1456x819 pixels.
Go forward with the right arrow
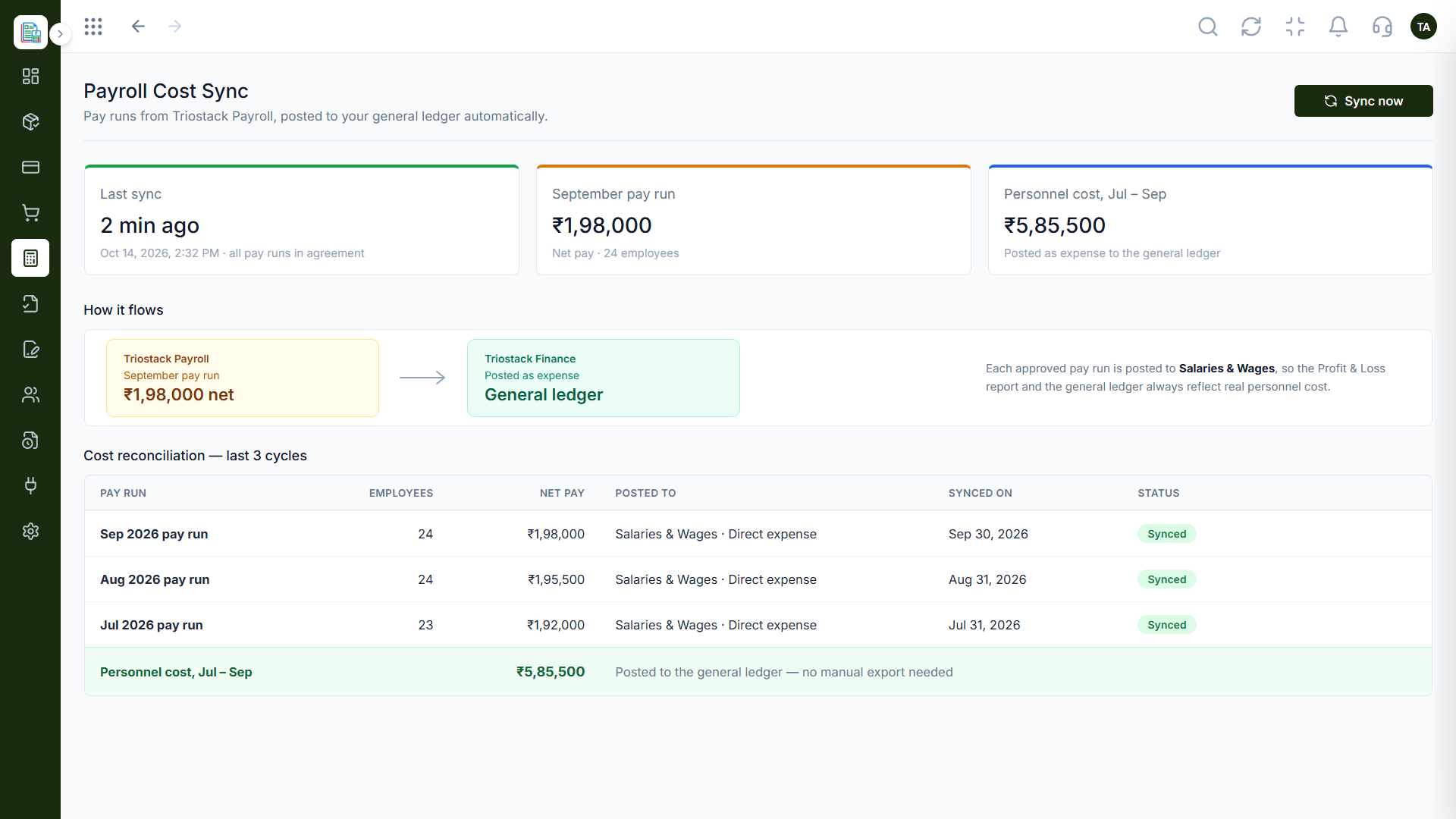click(x=175, y=27)
